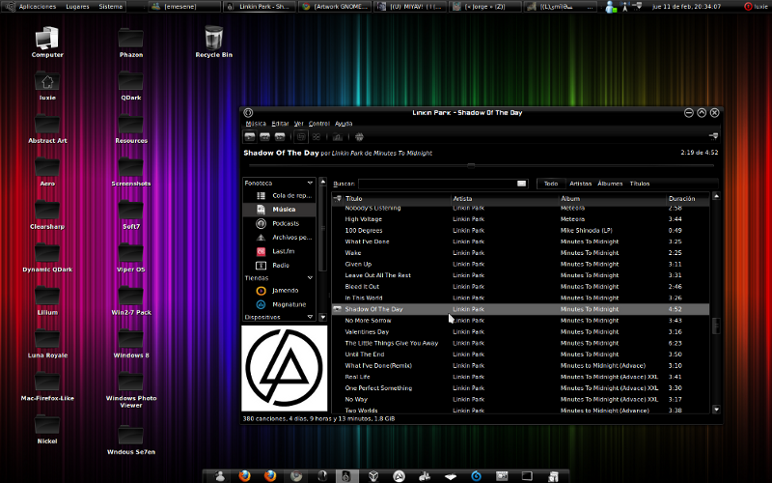Launch VirtualBox cube icon in dock
This screenshot has width=772, height=483.
click(374, 476)
